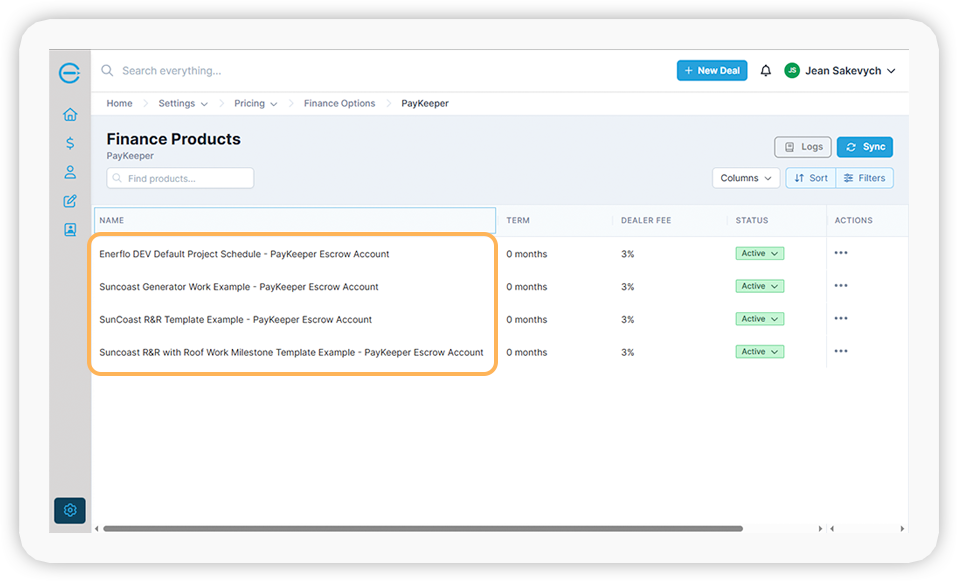Image resolution: width=957 pixels, height=581 pixels.
Task: Click the Contacts person icon in sidebar
Action: pos(69,171)
